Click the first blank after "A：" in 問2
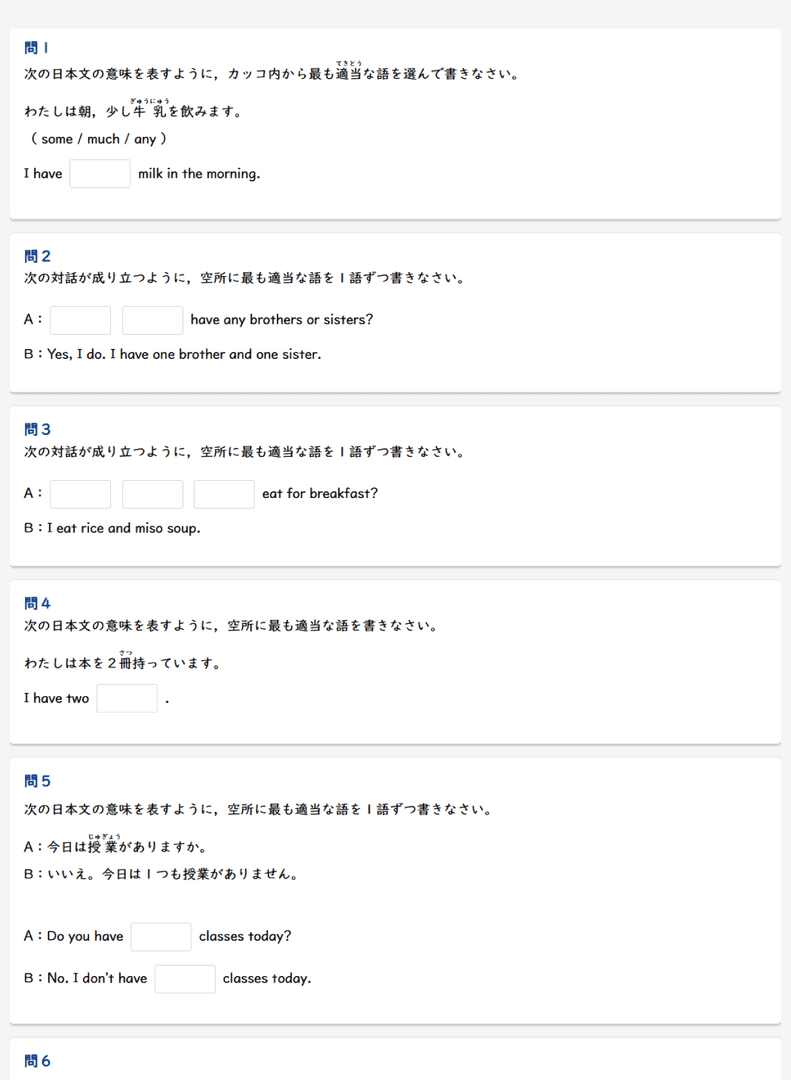 [80, 320]
